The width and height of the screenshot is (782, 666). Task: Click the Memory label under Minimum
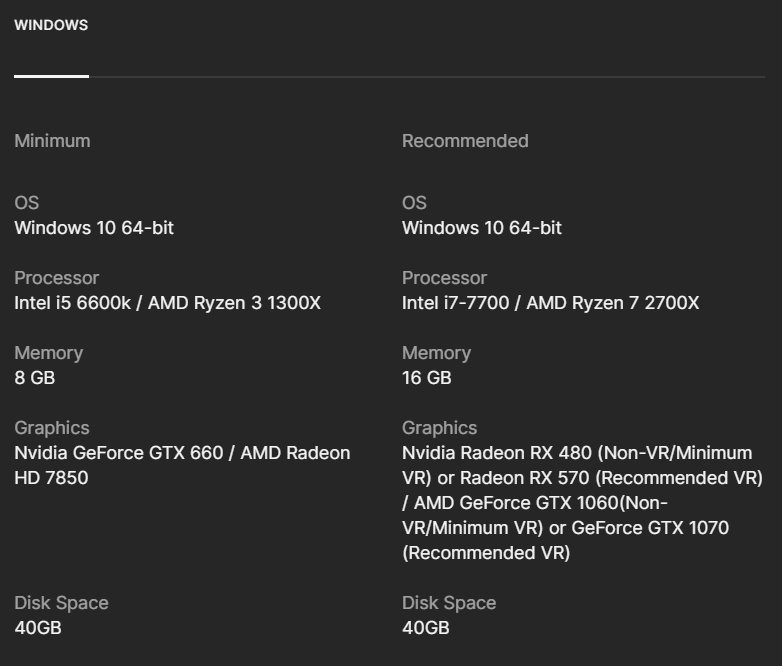coord(48,353)
